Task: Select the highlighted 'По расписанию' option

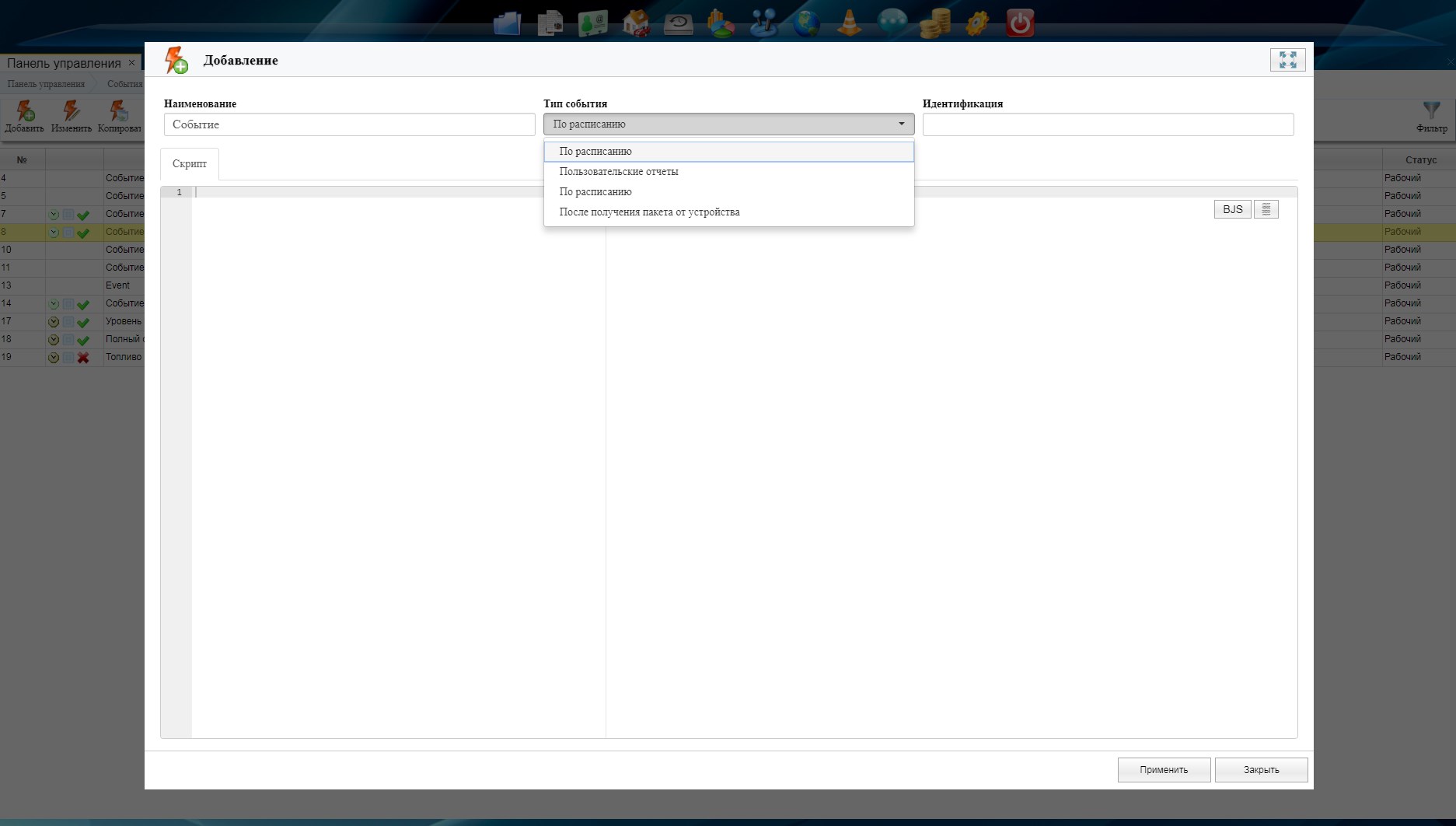Action: (x=595, y=152)
